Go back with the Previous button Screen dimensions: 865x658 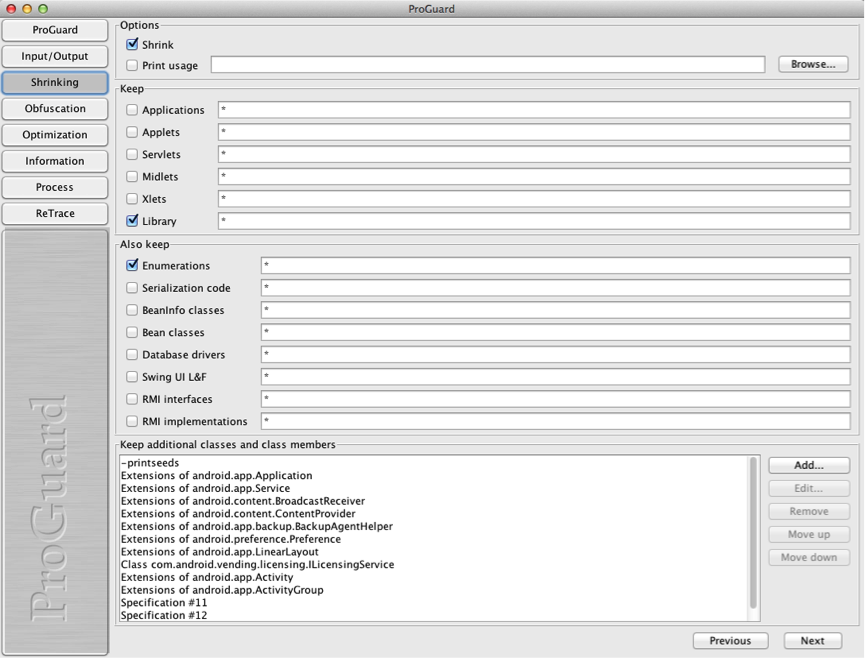tap(730, 641)
